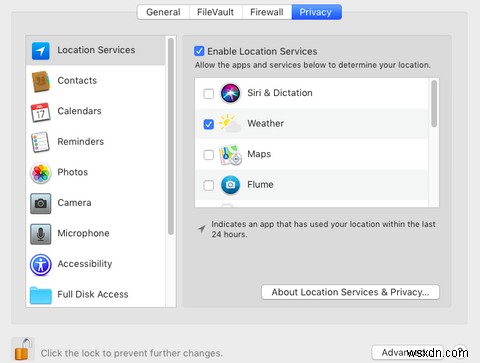Switch to the General tab
This screenshot has height=363, width=480.
click(163, 12)
